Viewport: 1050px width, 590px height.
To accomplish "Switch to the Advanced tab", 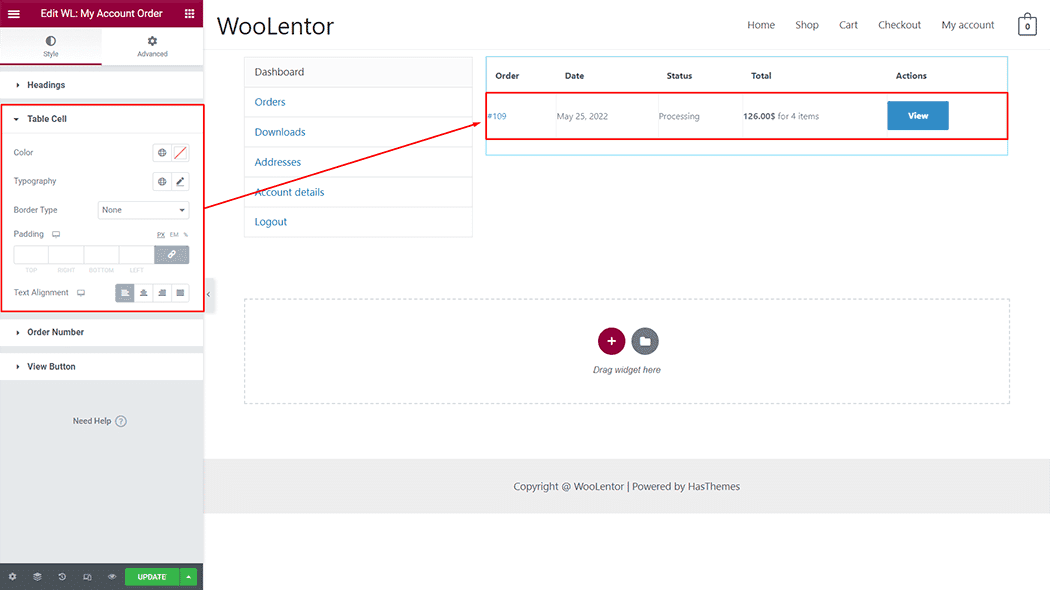I will tap(152, 46).
